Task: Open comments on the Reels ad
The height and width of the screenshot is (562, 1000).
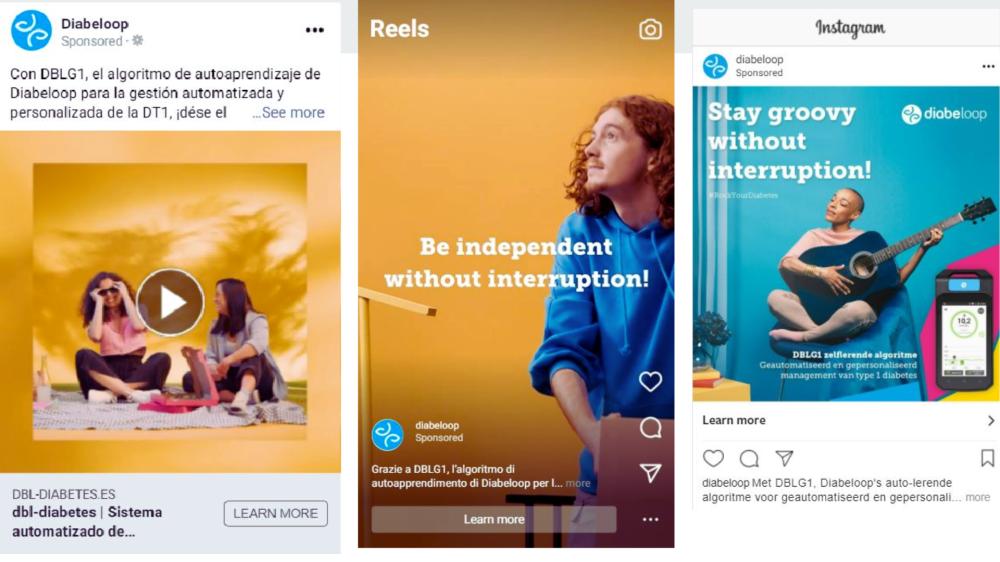Action: [651, 427]
